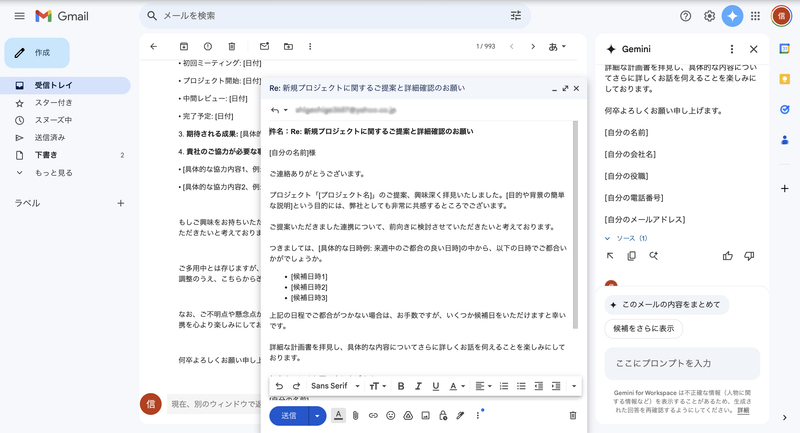Copy Gemini's response to clipboard
Viewport: 800px width, 433px height.
[631, 256]
